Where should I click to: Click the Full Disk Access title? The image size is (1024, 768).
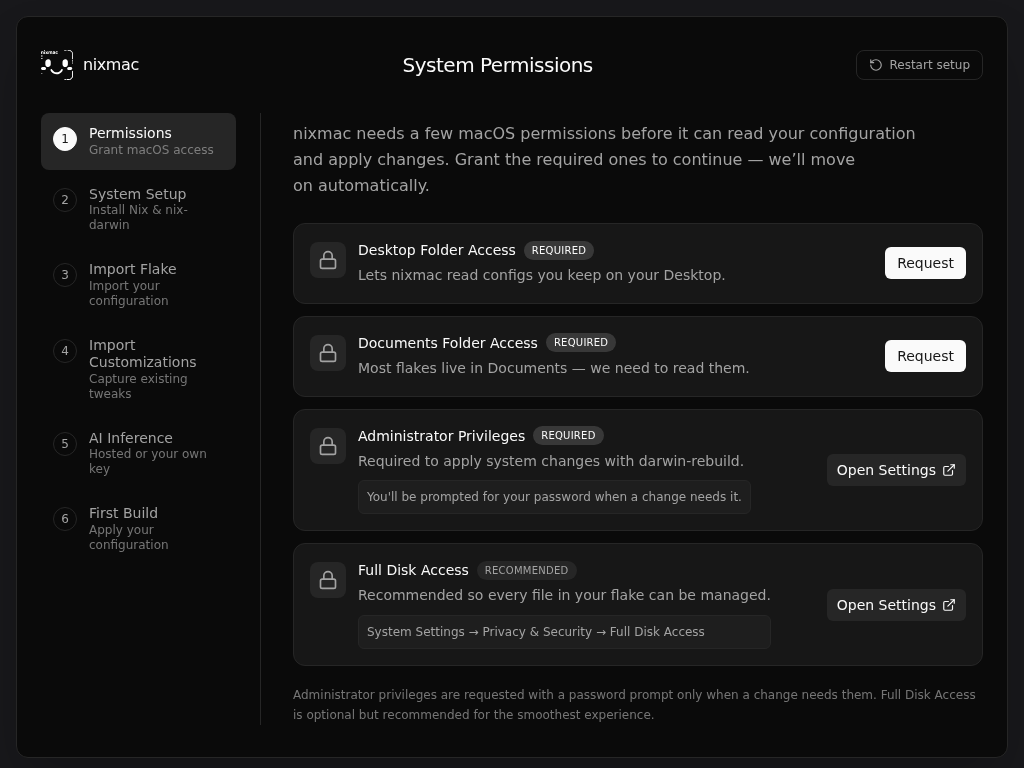click(x=413, y=570)
